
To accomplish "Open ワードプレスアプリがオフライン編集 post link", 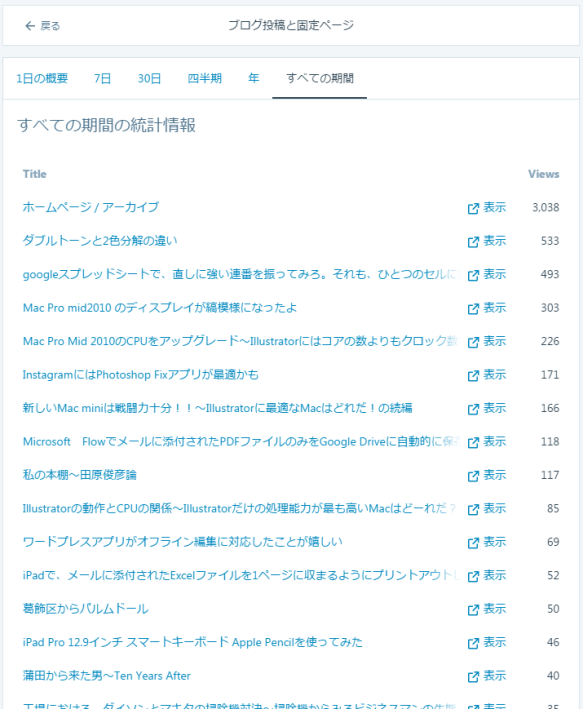I will pyautogui.click(x=183, y=542).
